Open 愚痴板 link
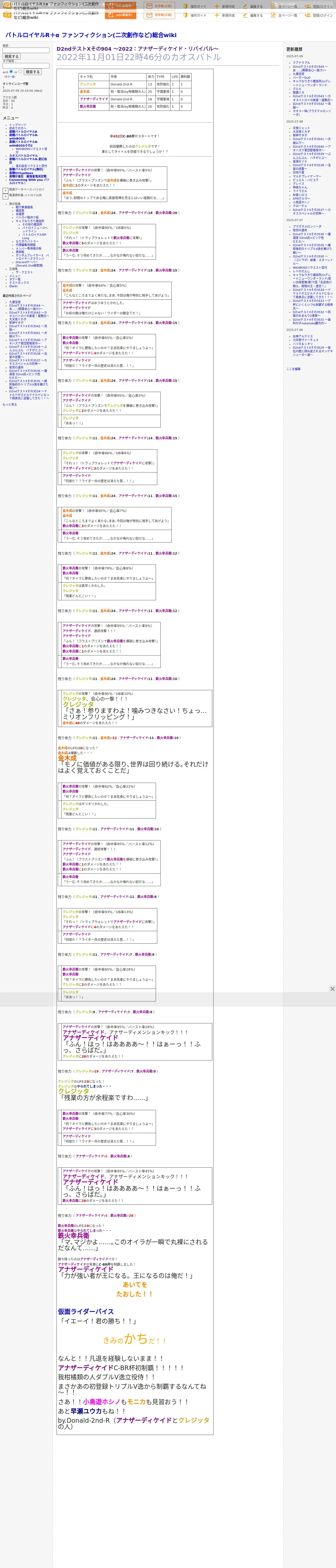 coord(20,252)
